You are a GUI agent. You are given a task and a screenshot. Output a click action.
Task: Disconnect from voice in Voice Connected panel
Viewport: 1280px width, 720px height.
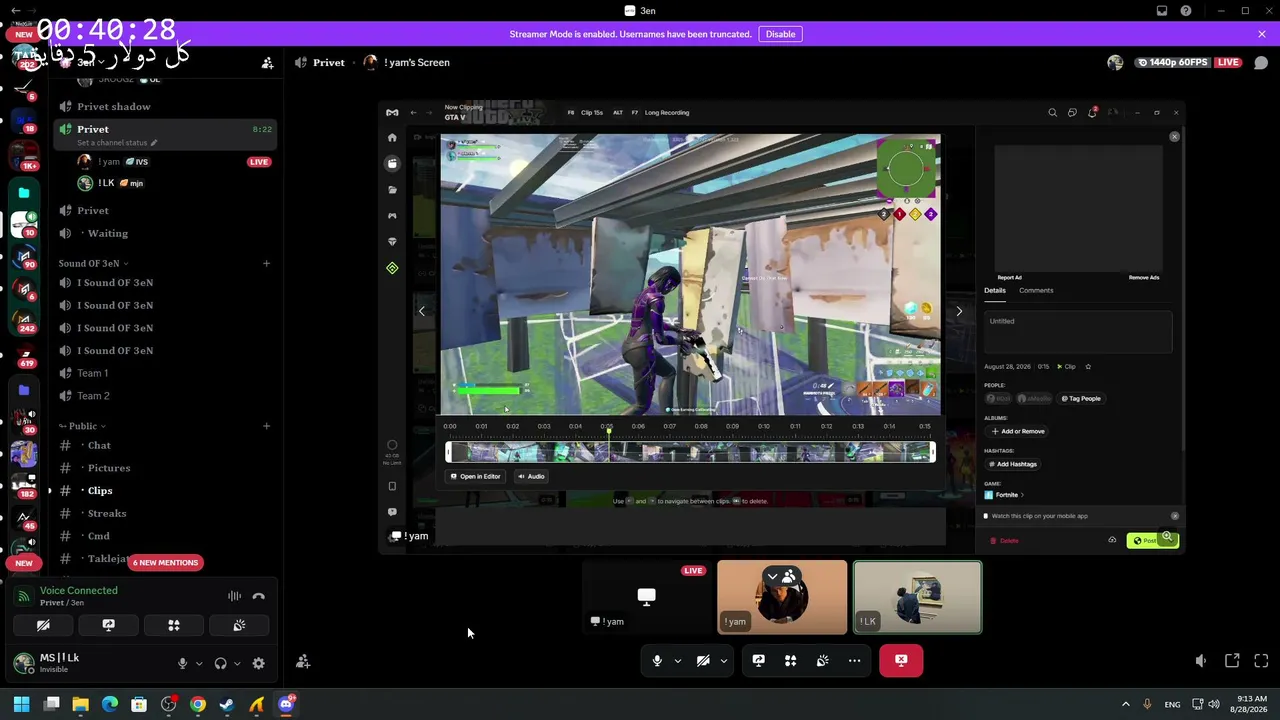(x=259, y=596)
